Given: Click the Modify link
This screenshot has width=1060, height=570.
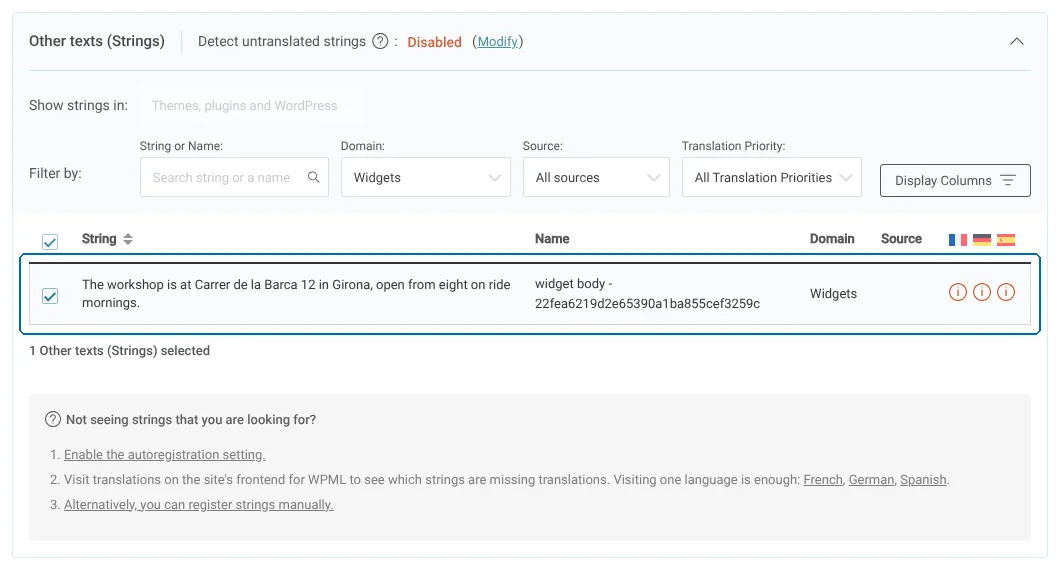Looking at the screenshot, I should (498, 41).
